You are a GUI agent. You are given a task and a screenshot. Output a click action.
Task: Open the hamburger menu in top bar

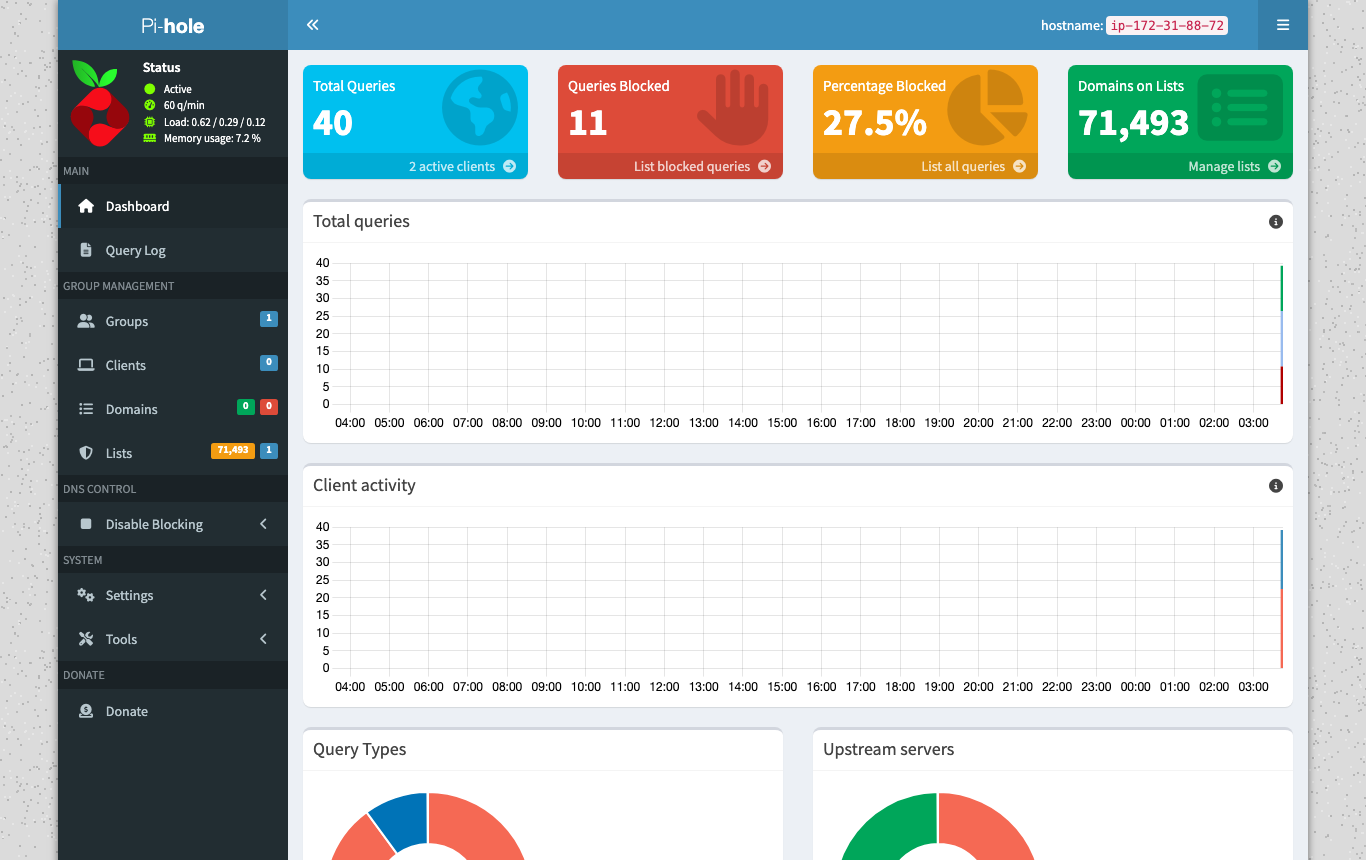coord(1283,25)
